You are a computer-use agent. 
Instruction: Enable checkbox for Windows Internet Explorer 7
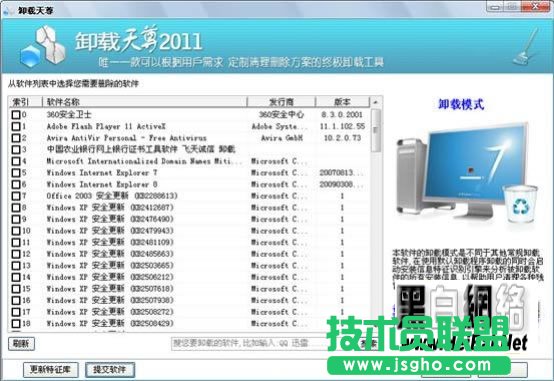point(16,173)
